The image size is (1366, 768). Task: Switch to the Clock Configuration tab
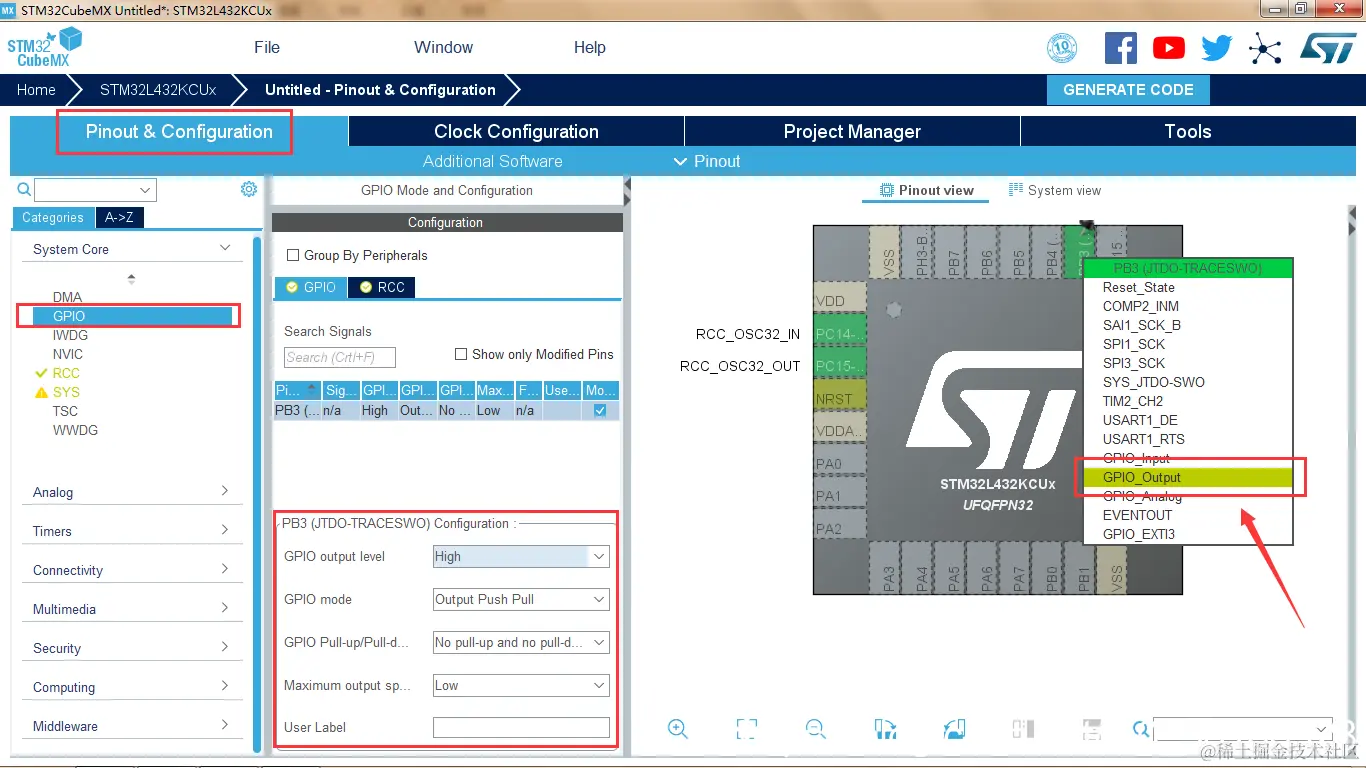(516, 131)
